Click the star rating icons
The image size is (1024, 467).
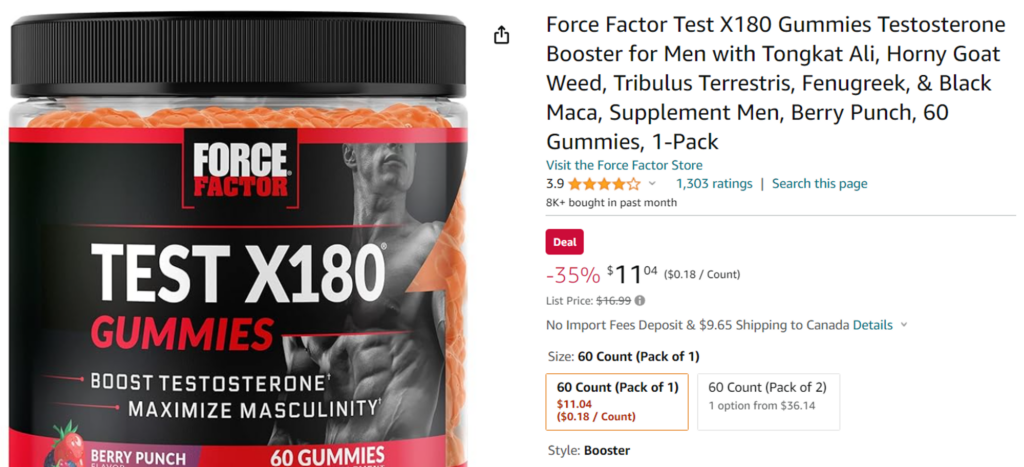(604, 184)
